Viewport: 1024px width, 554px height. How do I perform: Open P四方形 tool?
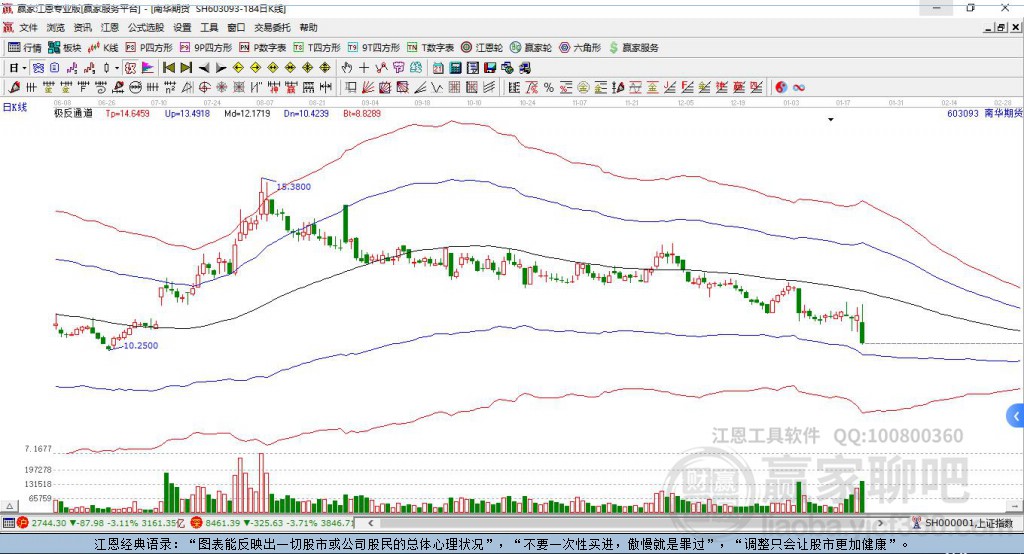149,48
